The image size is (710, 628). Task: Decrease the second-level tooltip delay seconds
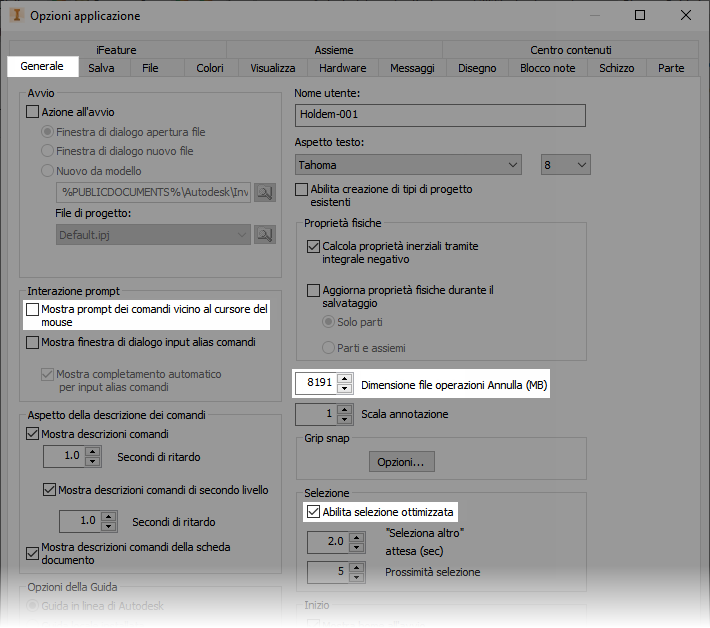109,526
